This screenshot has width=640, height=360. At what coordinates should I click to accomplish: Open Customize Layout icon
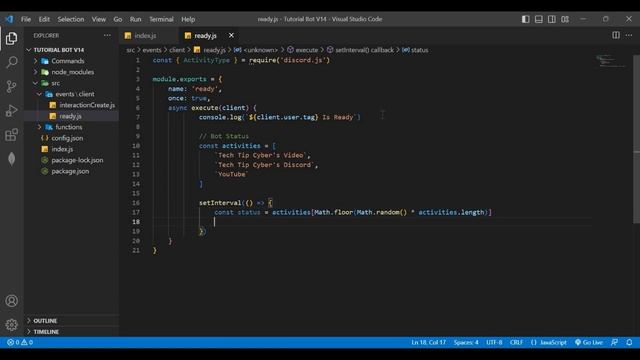(565, 19)
